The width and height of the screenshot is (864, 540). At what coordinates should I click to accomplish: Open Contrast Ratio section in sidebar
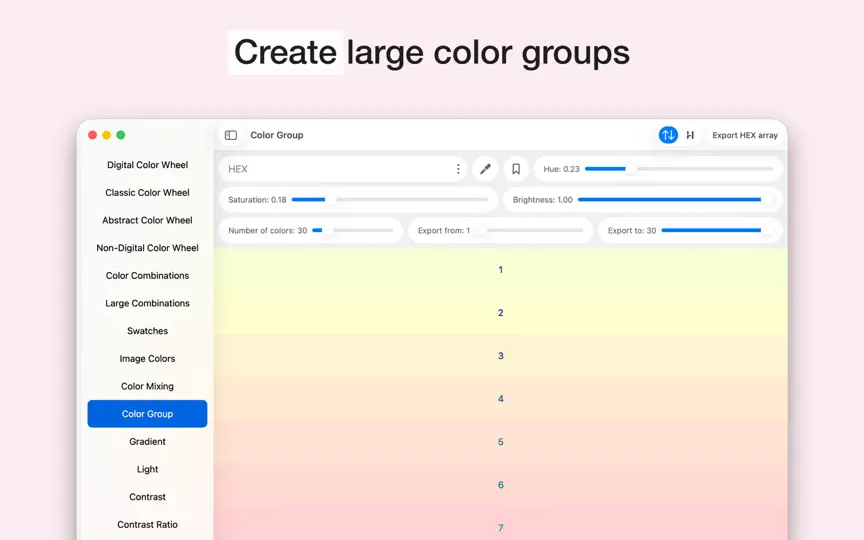coord(147,524)
